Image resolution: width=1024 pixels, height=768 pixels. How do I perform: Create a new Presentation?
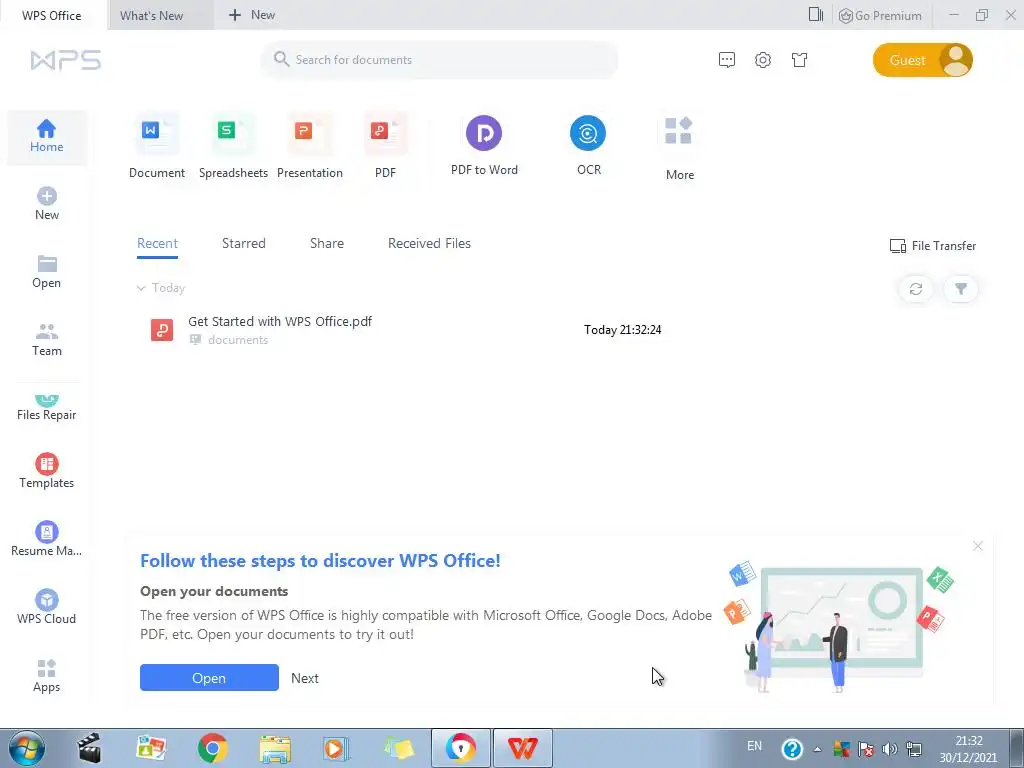click(310, 148)
